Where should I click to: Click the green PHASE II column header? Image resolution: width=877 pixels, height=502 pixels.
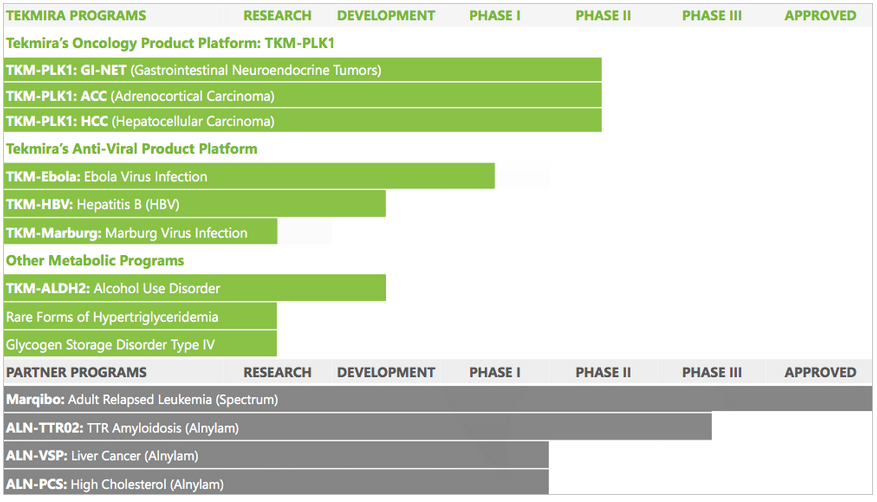pyautogui.click(x=603, y=16)
